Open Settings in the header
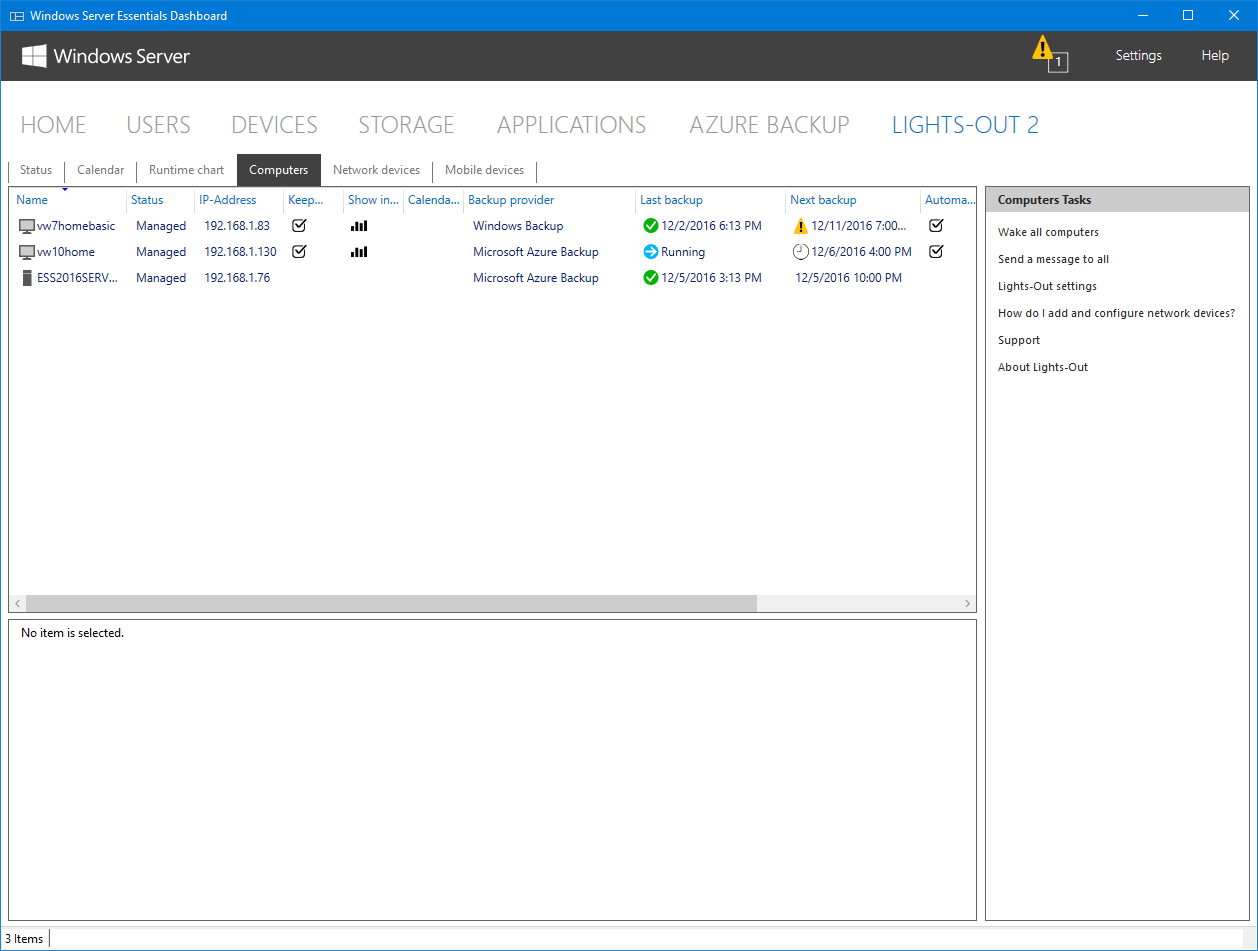Viewport: 1258px width, 951px height. (1138, 56)
